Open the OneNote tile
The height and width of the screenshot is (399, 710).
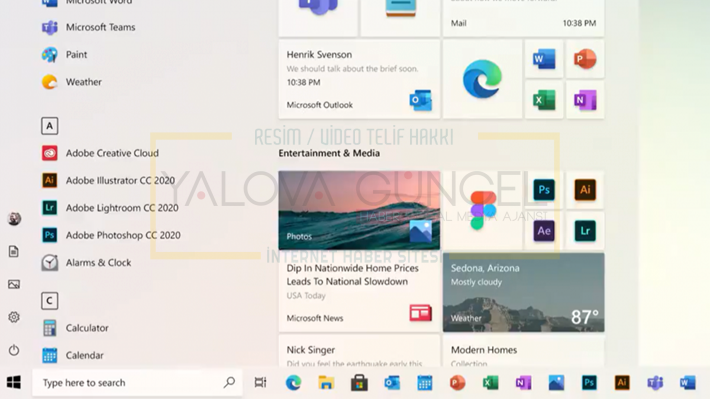click(585, 100)
